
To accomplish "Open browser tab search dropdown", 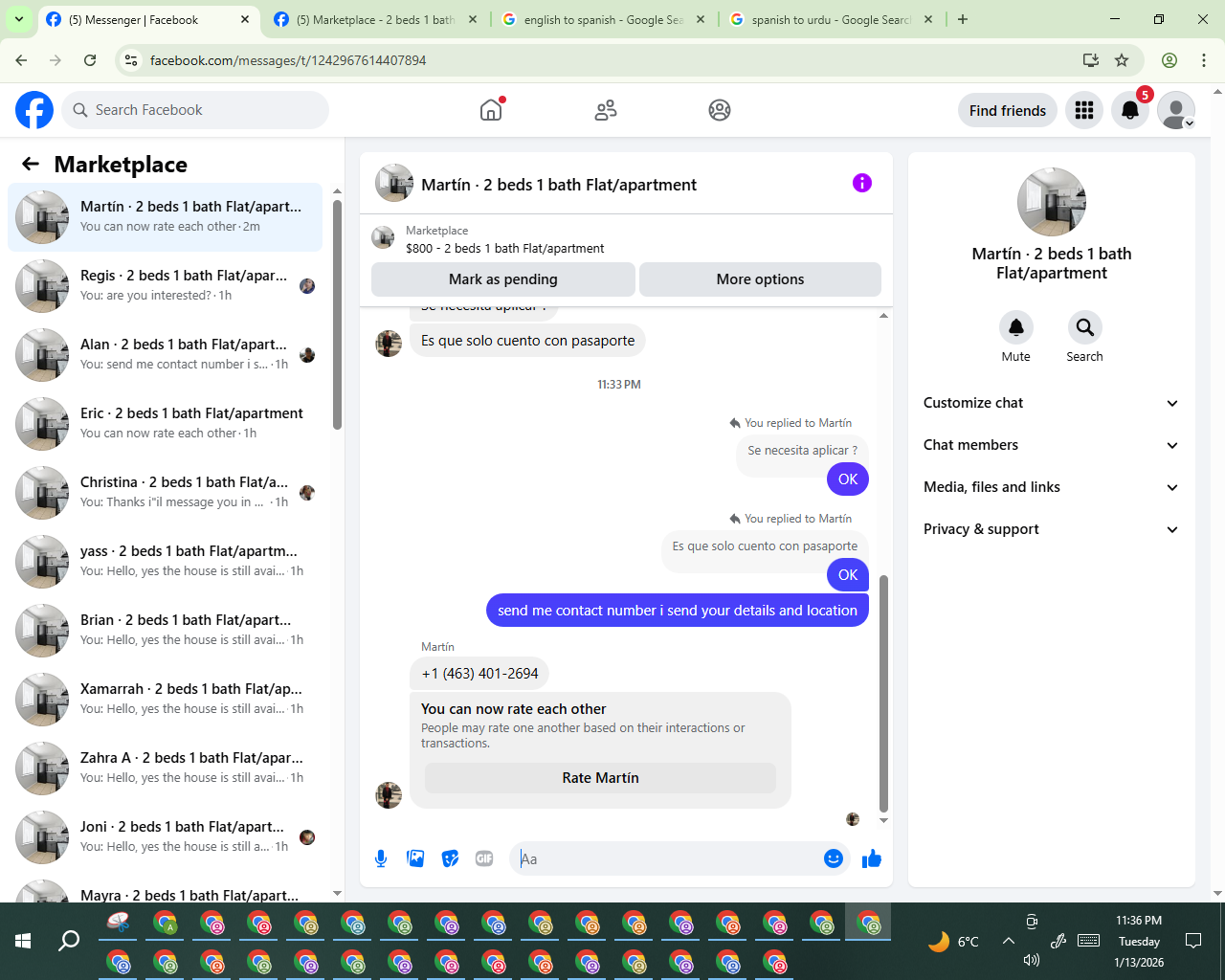I will pos(19,19).
